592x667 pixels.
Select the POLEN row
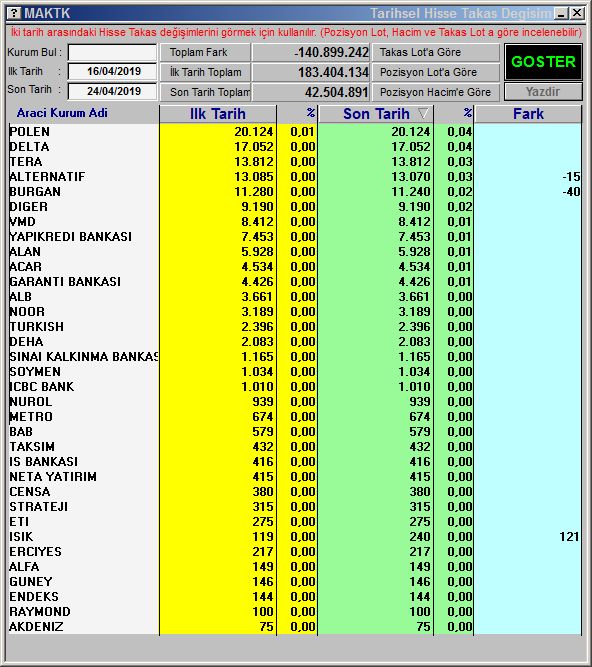295,132
